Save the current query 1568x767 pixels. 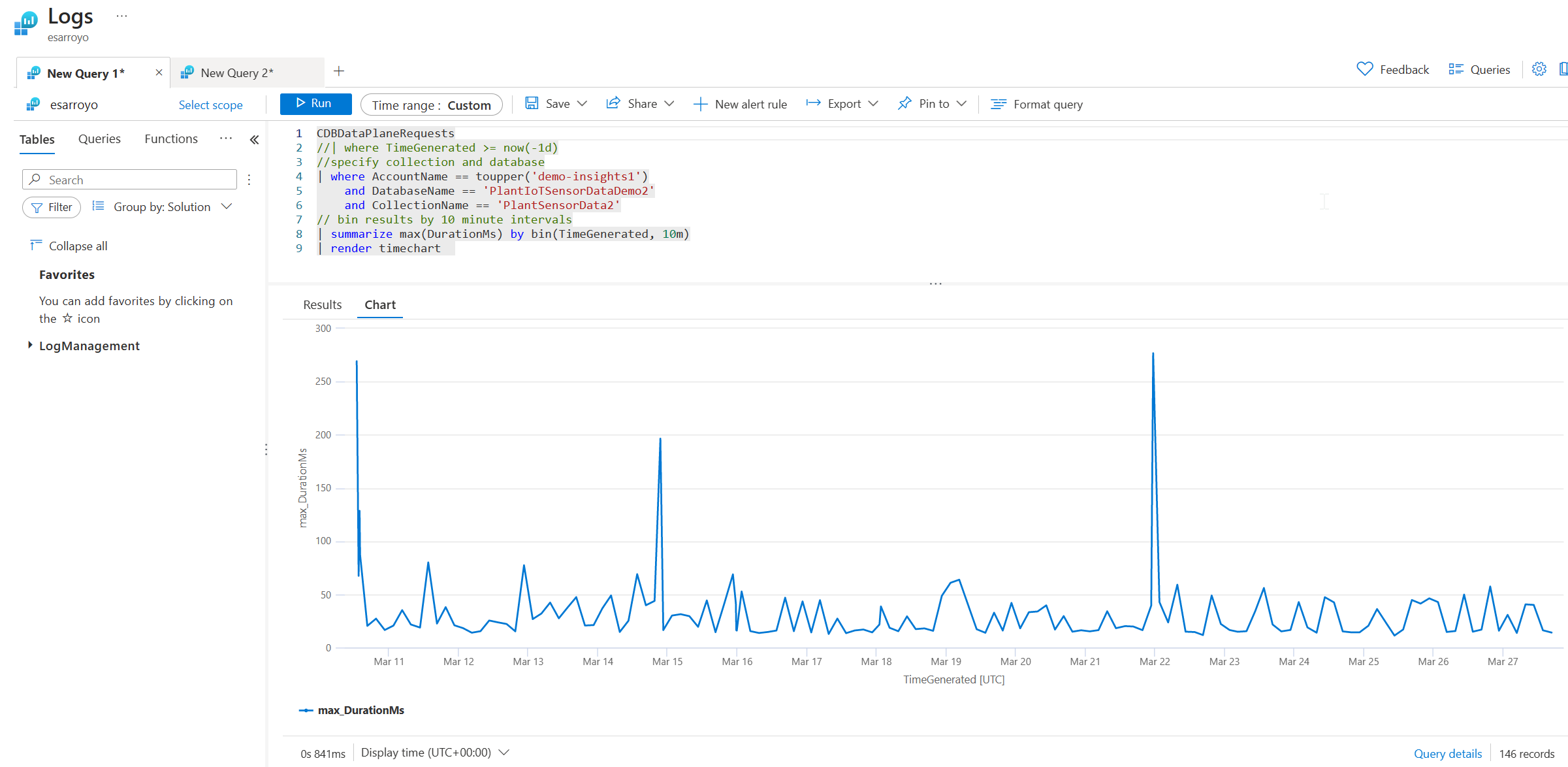coord(556,104)
